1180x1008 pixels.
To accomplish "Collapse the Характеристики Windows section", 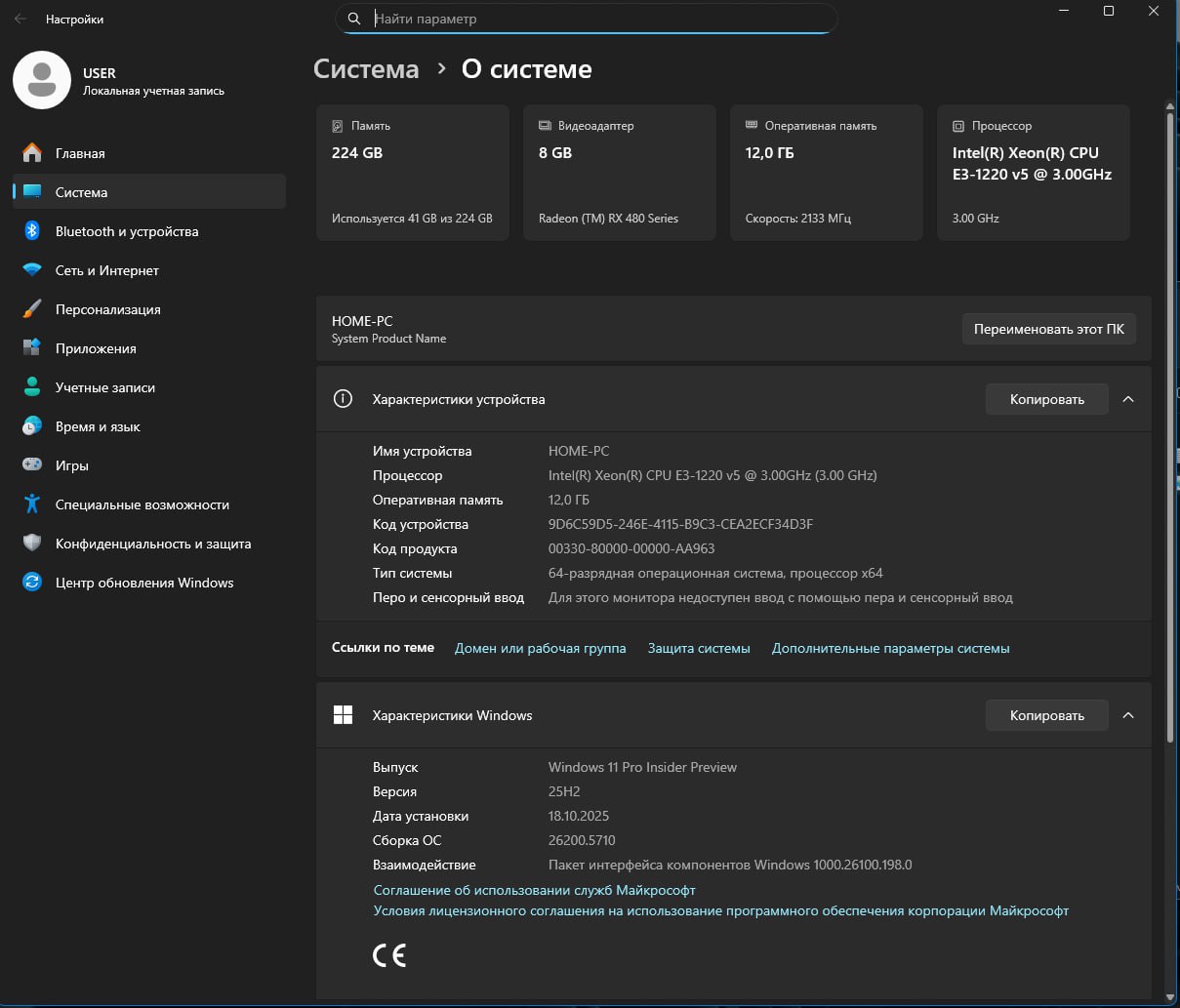I will coord(1128,715).
